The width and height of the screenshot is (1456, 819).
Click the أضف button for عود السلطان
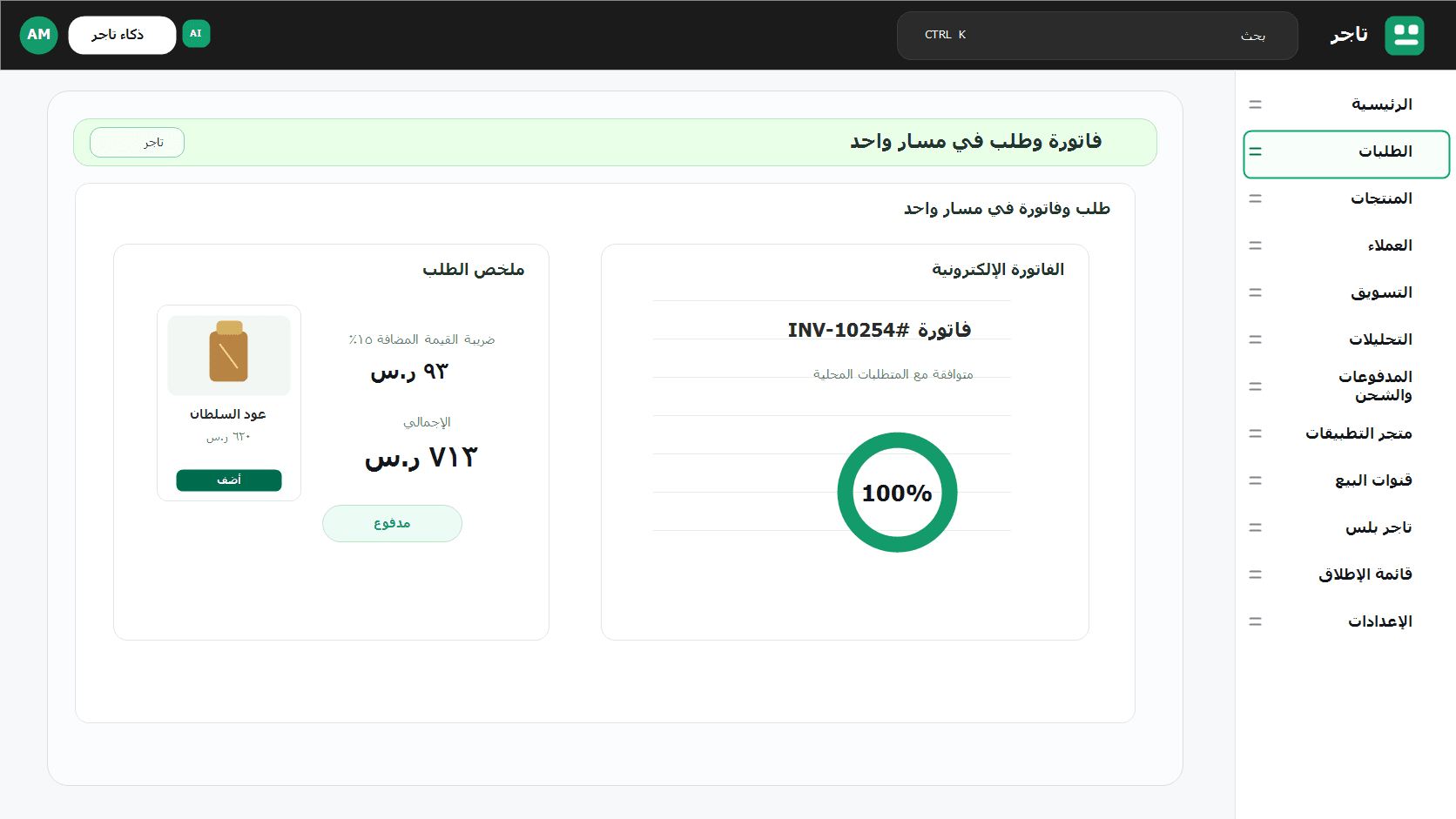(x=229, y=480)
